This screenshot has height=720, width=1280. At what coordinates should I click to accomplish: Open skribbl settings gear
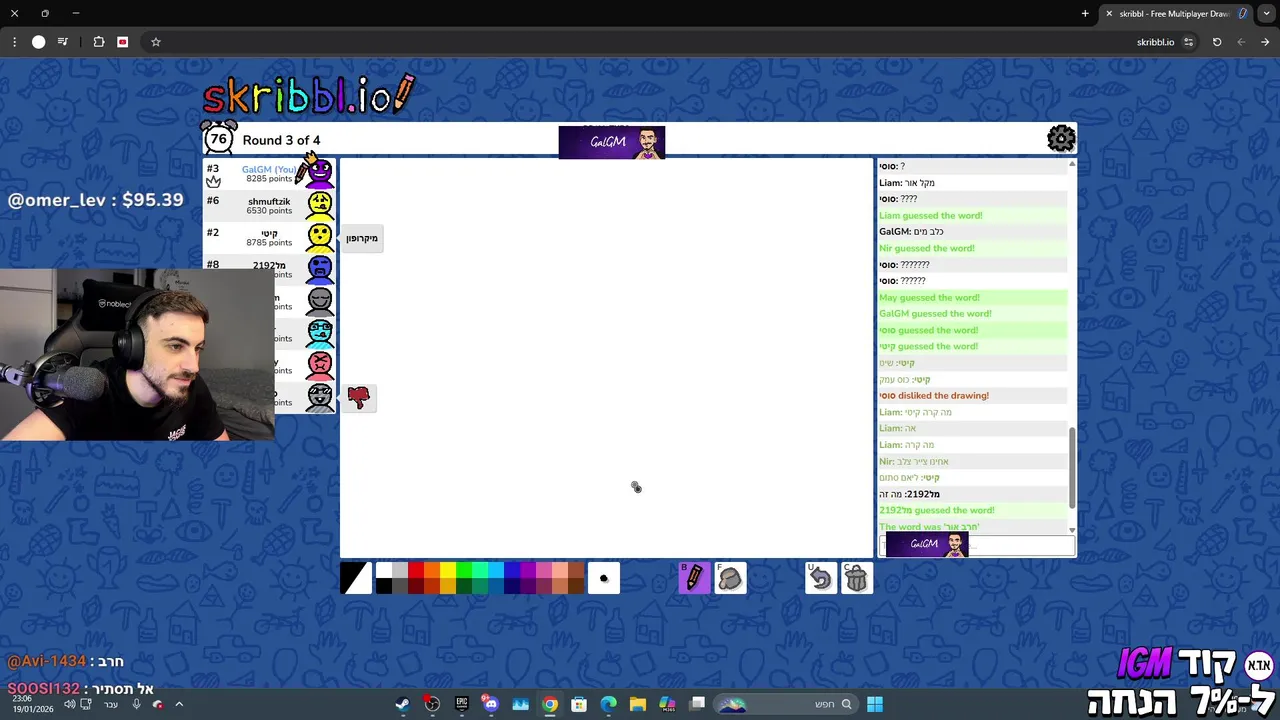pyautogui.click(x=1061, y=138)
